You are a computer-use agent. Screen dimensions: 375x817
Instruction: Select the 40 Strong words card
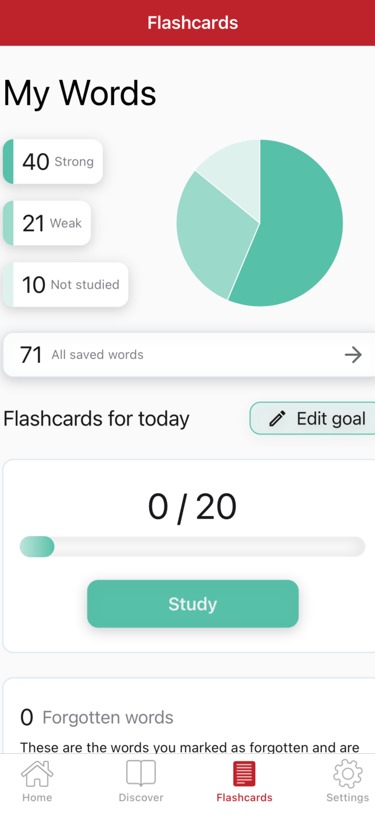pos(53,162)
